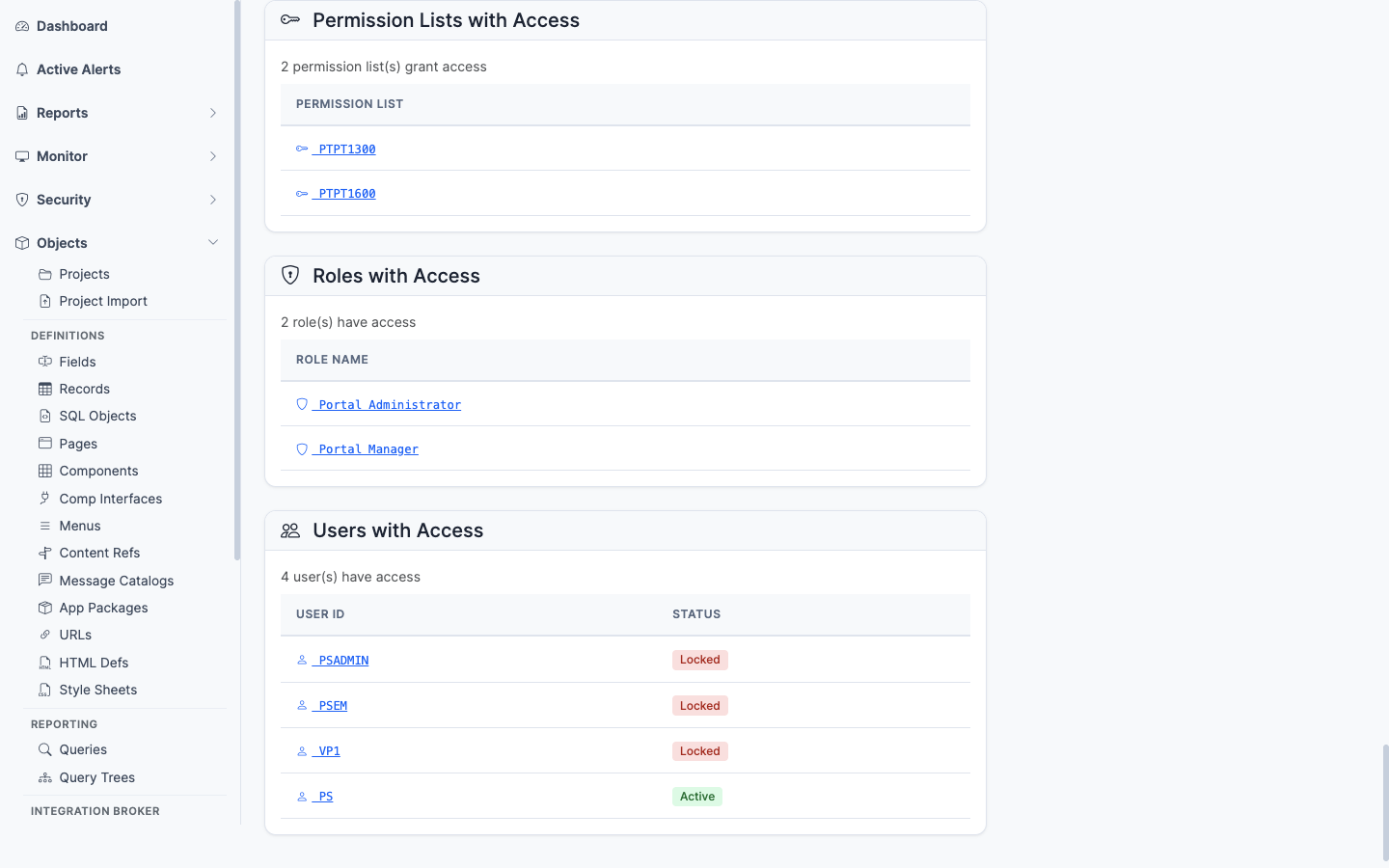Viewport: 1389px width, 868px height.
Task: Click the Active badge for PS
Action: pyautogui.click(x=697, y=797)
